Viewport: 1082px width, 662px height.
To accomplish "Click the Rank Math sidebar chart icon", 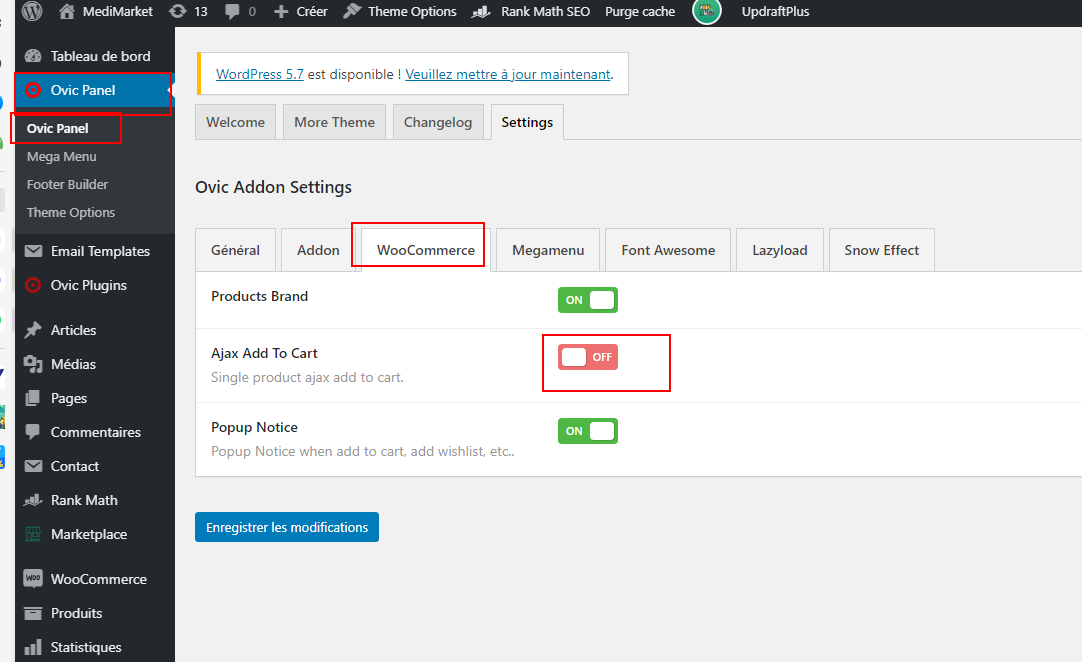I will tap(33, 500).
